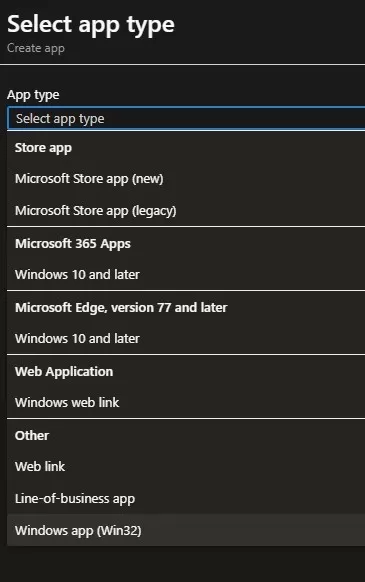This screenshot has width=365, height=582.
Task: Choose Microsoft Store app (new)
Action: click(186, 179)
